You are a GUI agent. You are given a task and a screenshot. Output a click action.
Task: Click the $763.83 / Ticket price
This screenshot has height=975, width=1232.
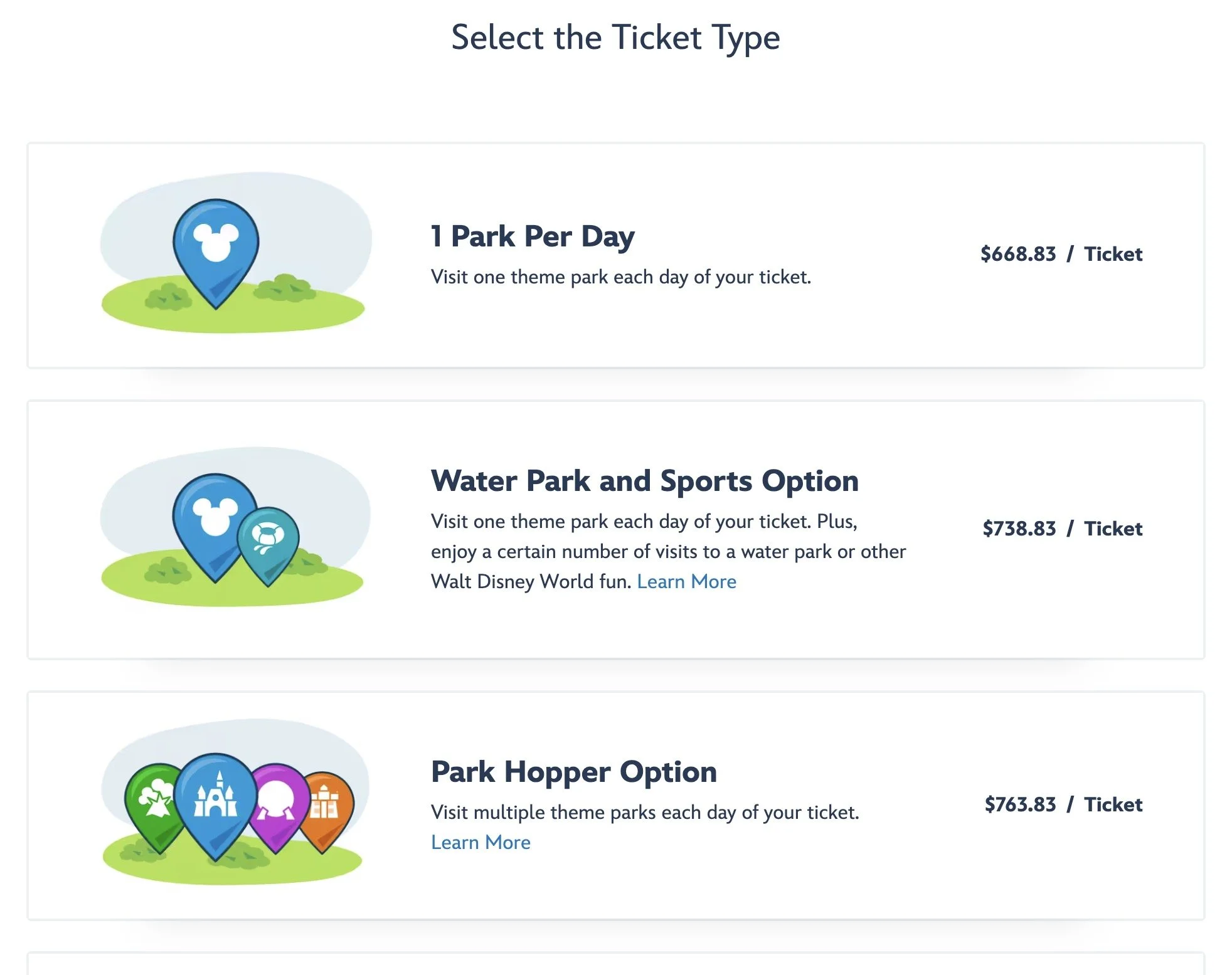pos(1063,804)
